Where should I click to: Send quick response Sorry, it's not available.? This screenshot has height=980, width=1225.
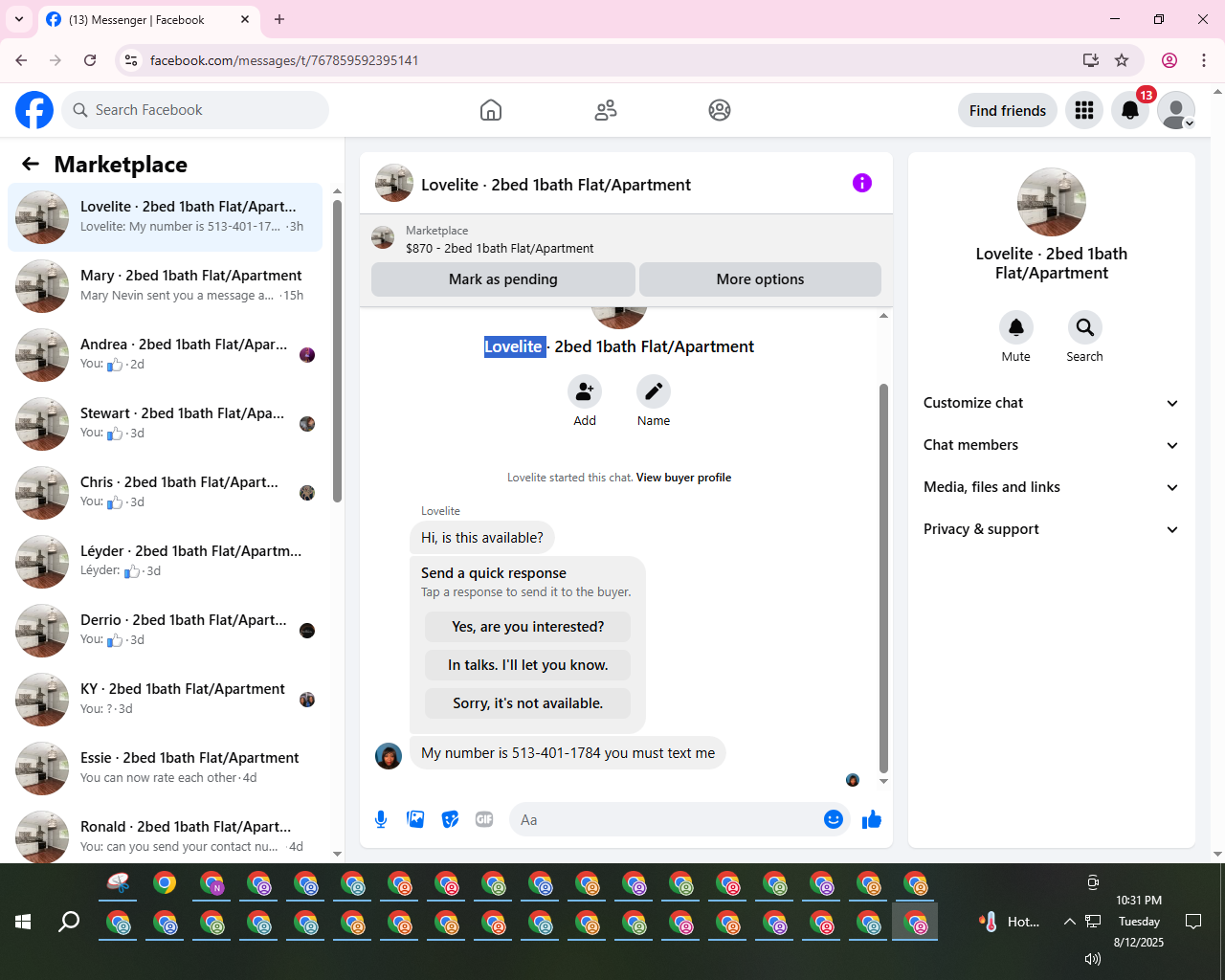click(527, 703)
